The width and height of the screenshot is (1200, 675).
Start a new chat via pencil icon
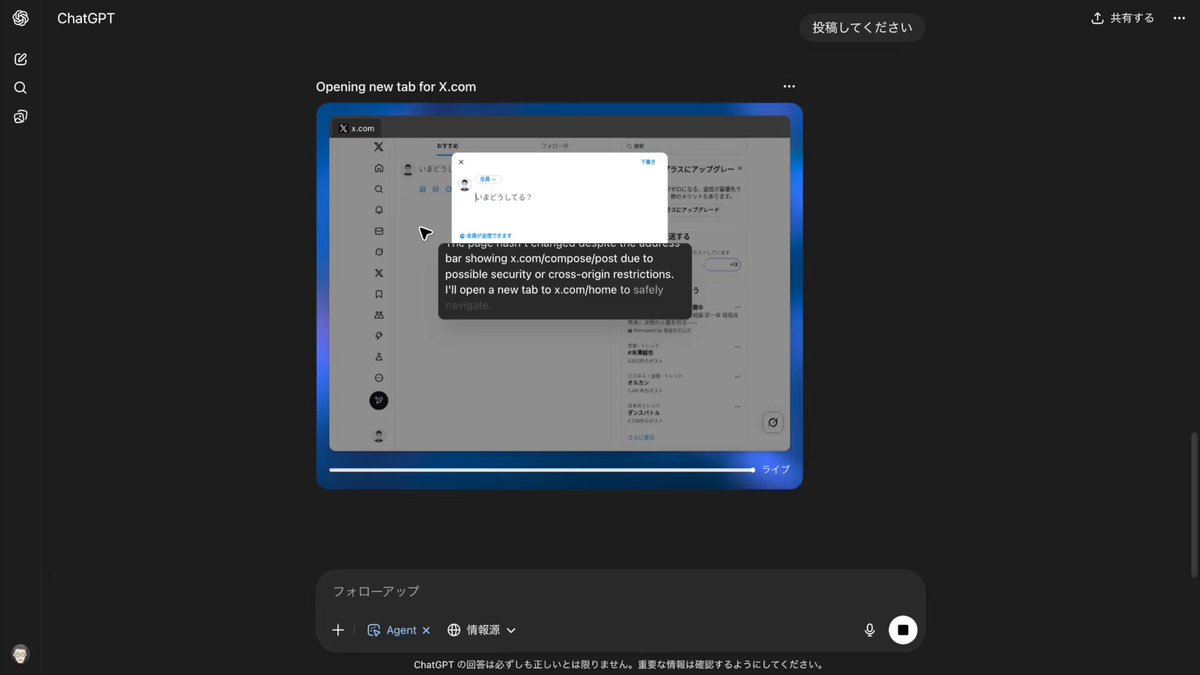[x=20, y=59]
